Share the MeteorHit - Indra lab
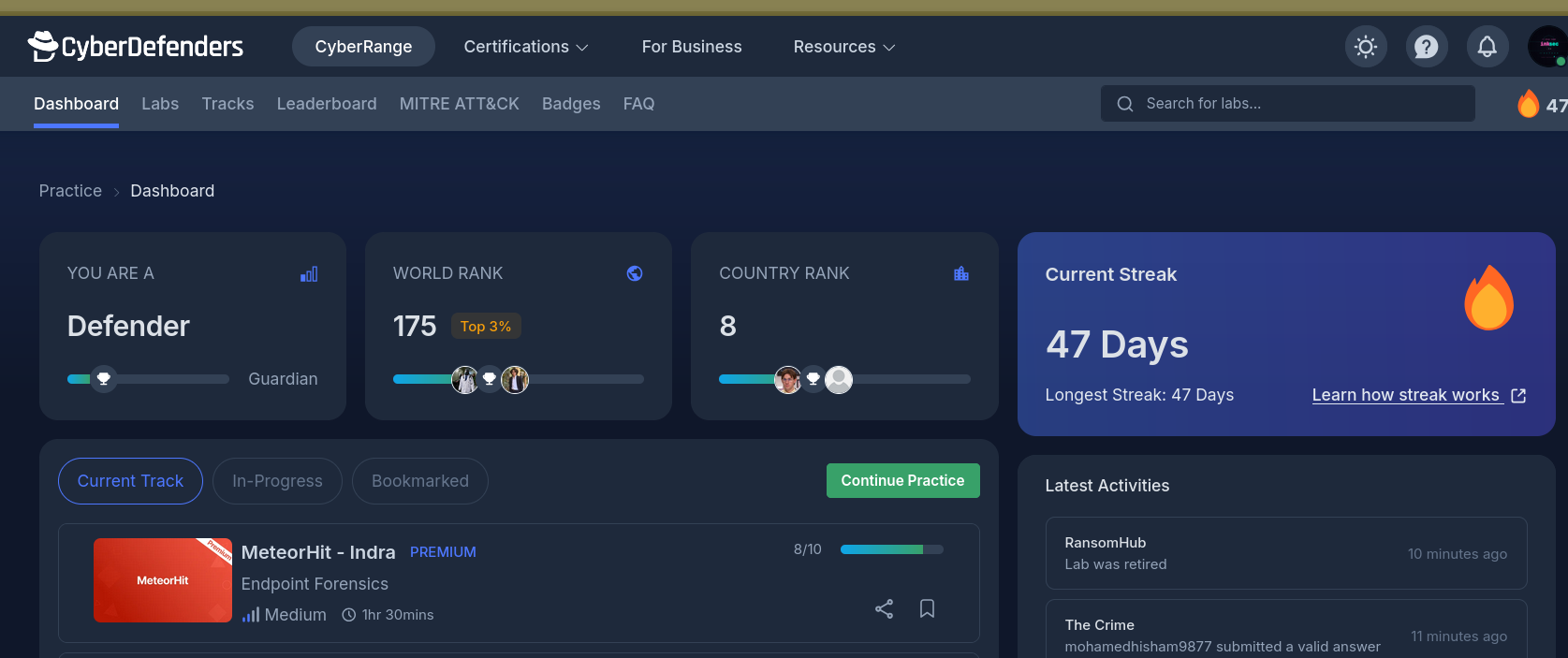 [x=884, y=609]
